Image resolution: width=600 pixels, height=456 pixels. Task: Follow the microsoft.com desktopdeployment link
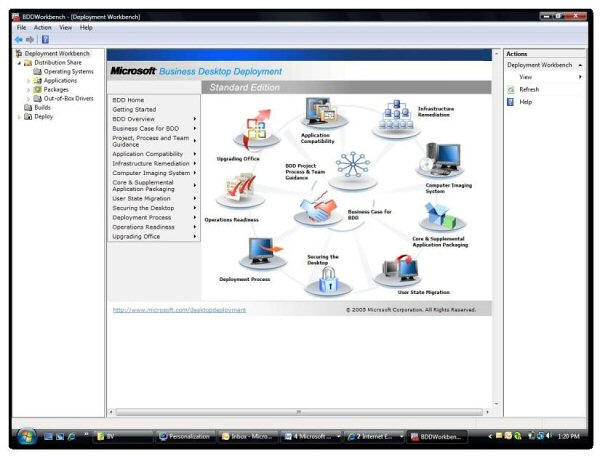click(x=179, y=310)
